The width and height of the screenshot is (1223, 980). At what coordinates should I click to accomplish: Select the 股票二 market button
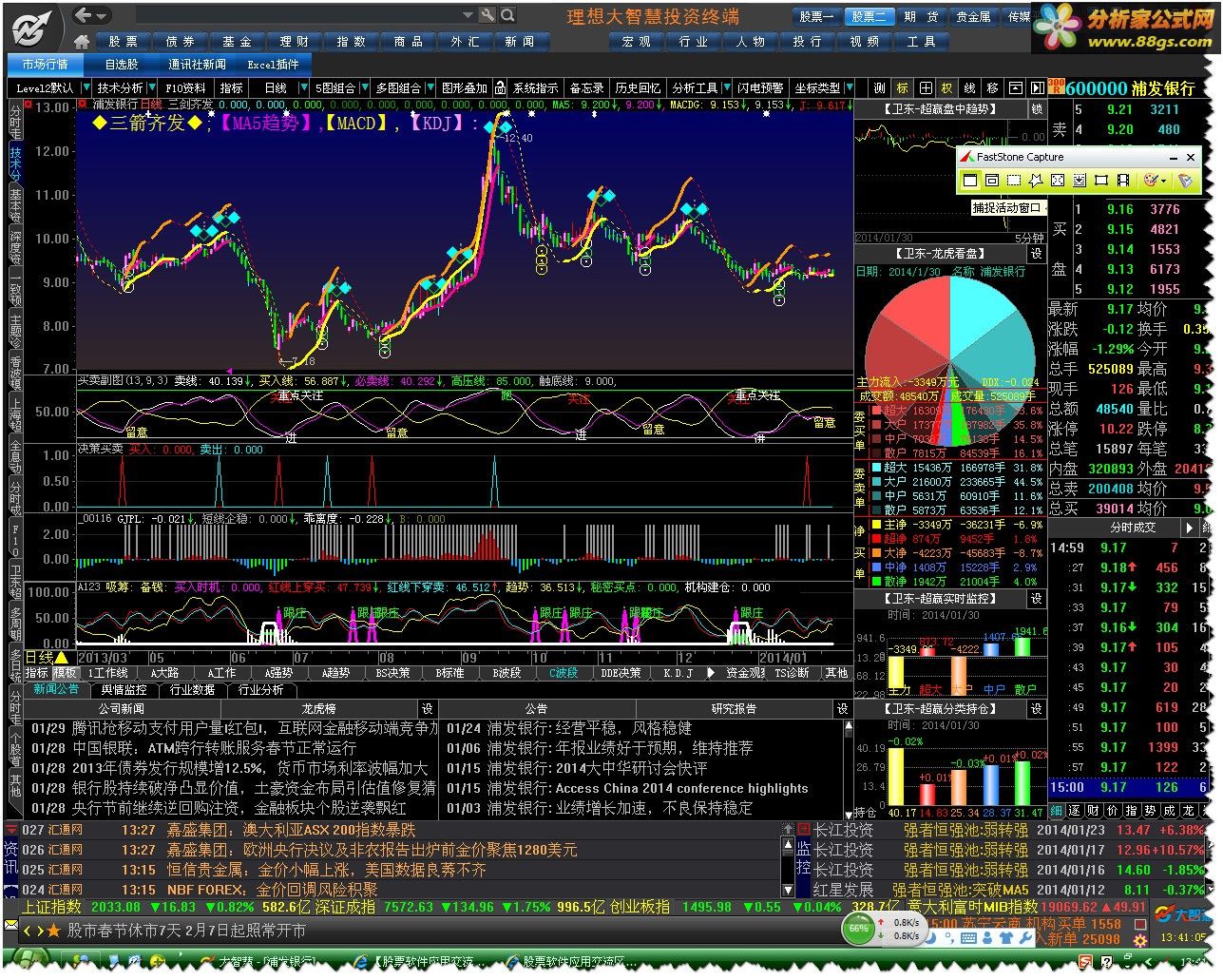click(869, 16)
